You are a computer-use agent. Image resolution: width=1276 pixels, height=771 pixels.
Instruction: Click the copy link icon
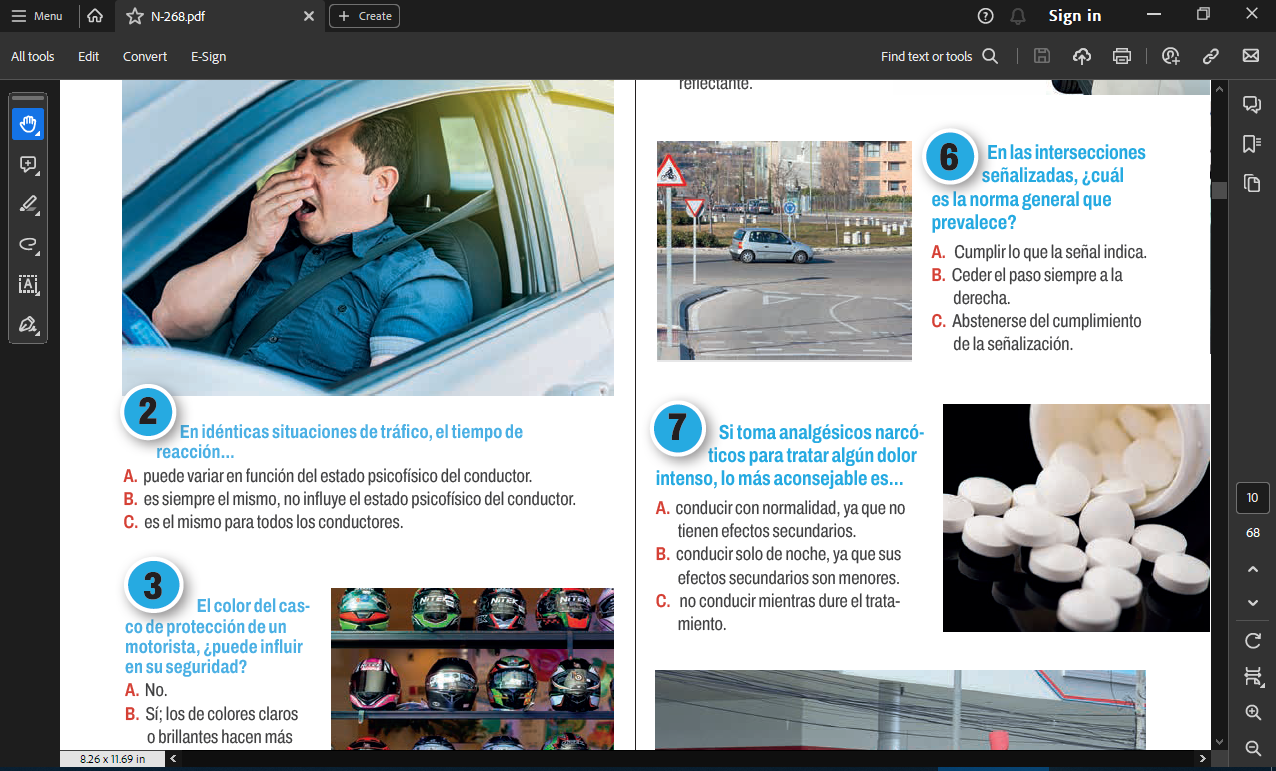(x=1211, y=56)
